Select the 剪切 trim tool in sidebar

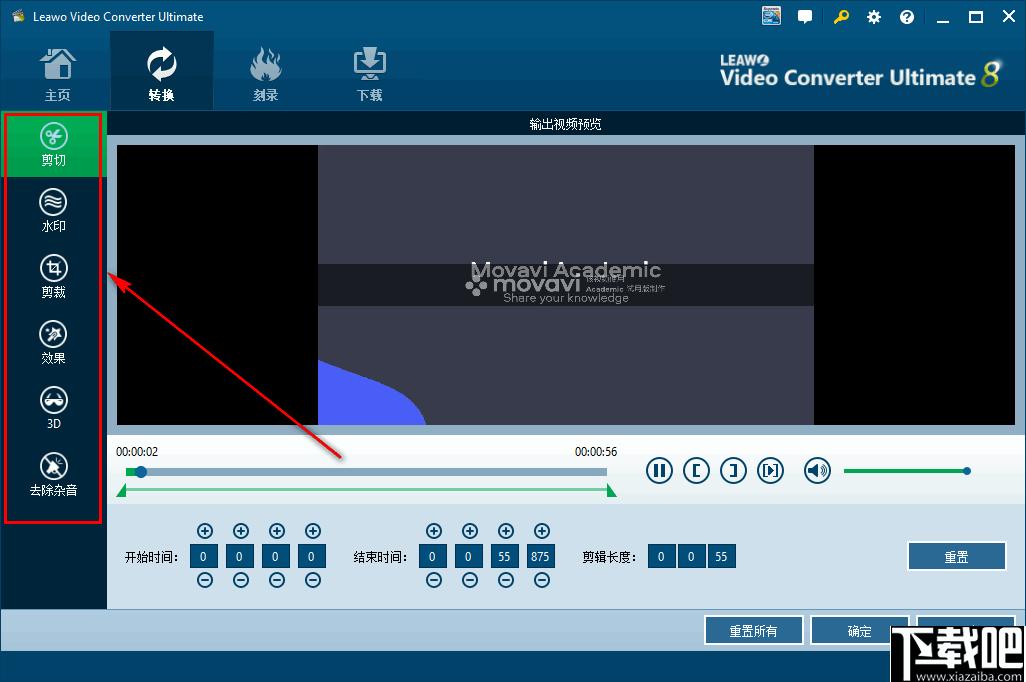tap(54, 145)
